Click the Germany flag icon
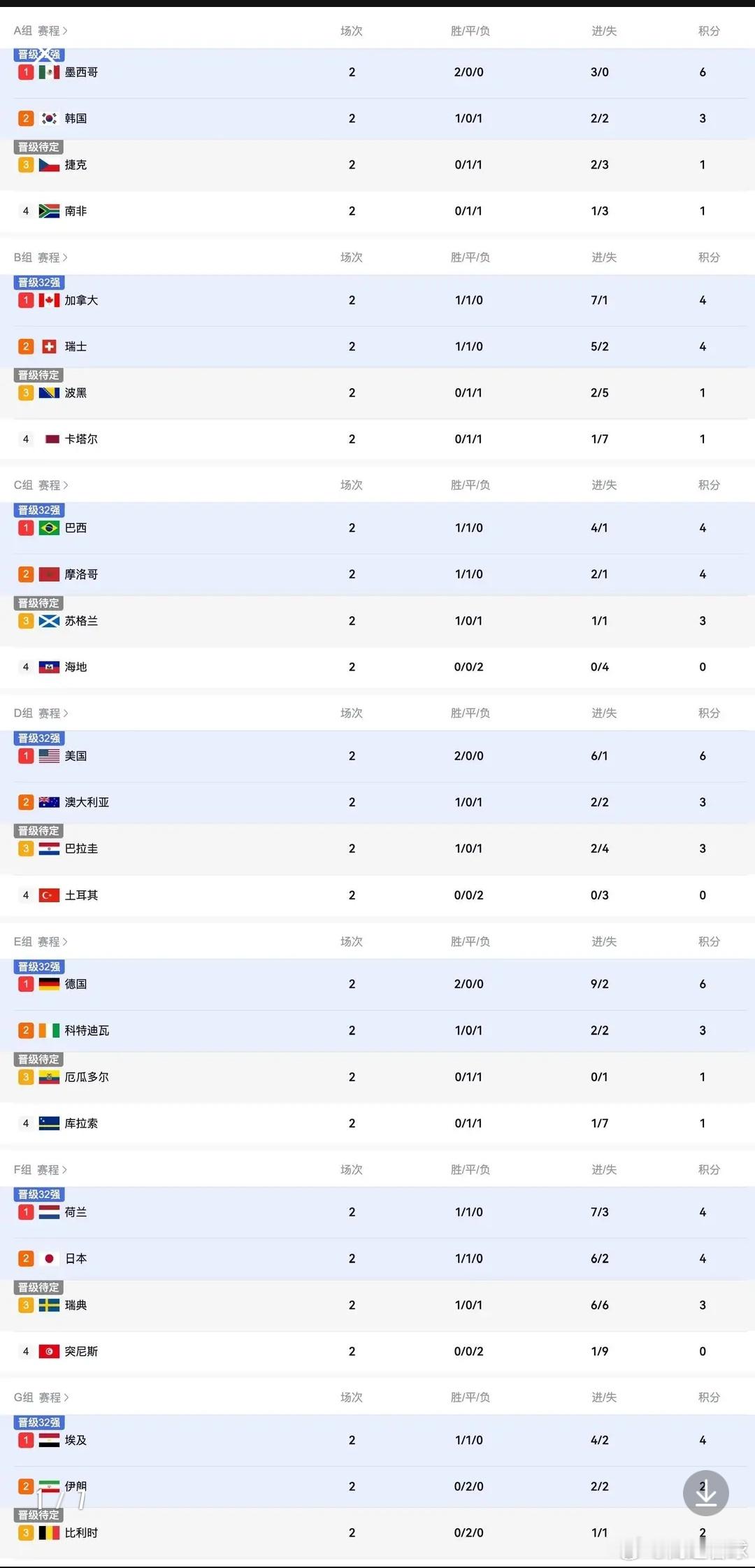 49,984
